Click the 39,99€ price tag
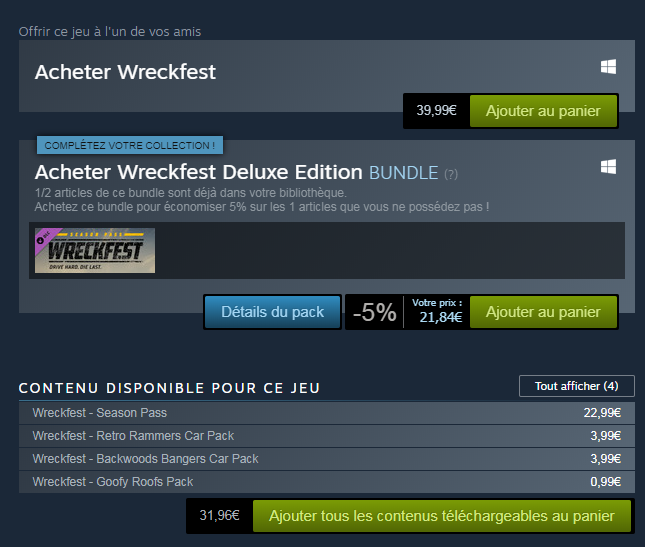Screen dimensions: 645x547 pyautogui.click(x=436, y=111)
